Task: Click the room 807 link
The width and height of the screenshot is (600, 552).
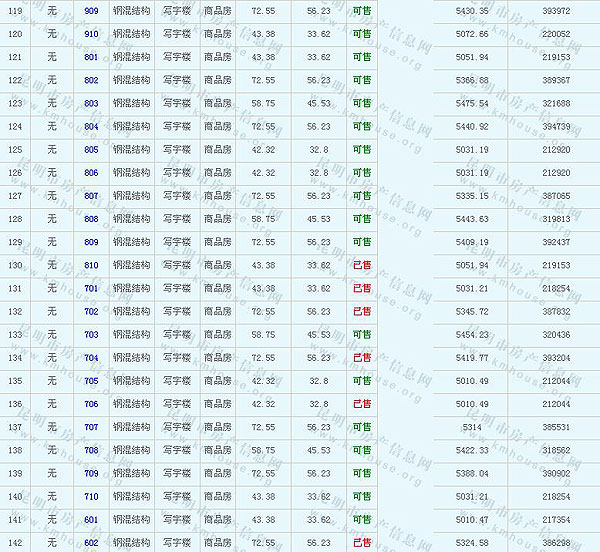Action: (x=91, y=196)
